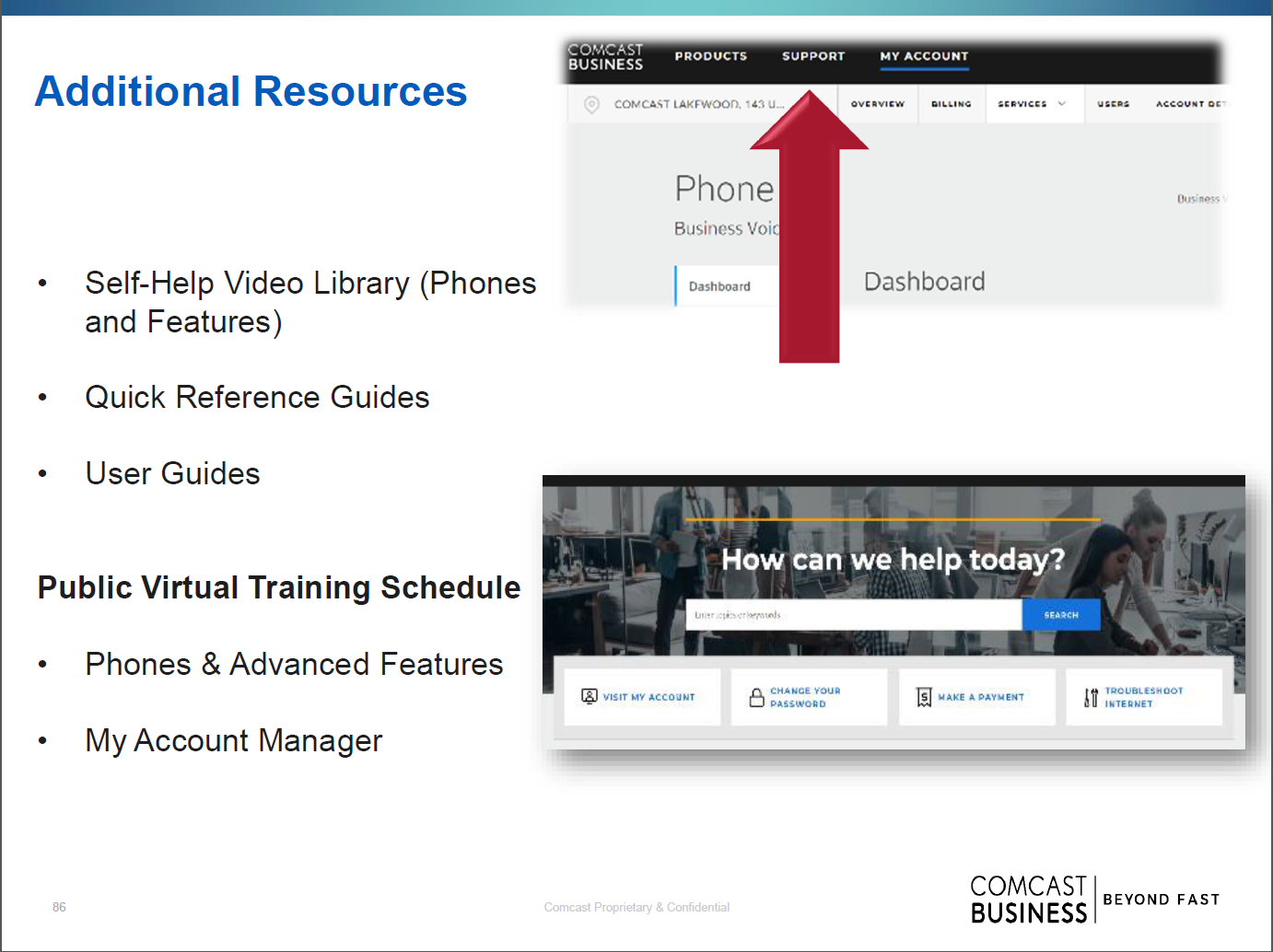This screenshot has width=1273, height=952.
Task: Click the User Guides bullet
Action: tap(172, 473)
